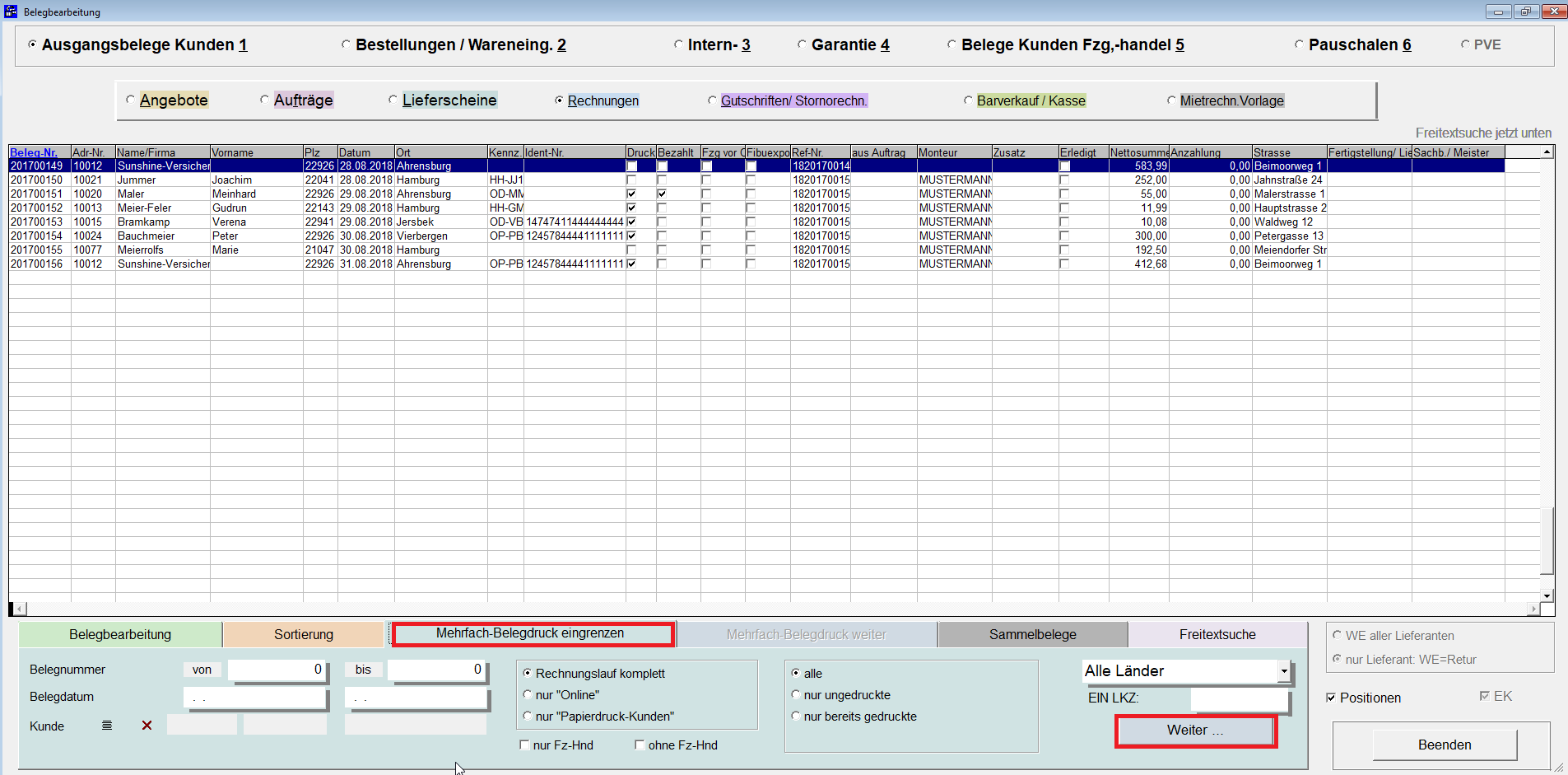Click the Belegdatum von date field
The image size is (1568, 775).
pyautogui.click(x=255, y=698)
